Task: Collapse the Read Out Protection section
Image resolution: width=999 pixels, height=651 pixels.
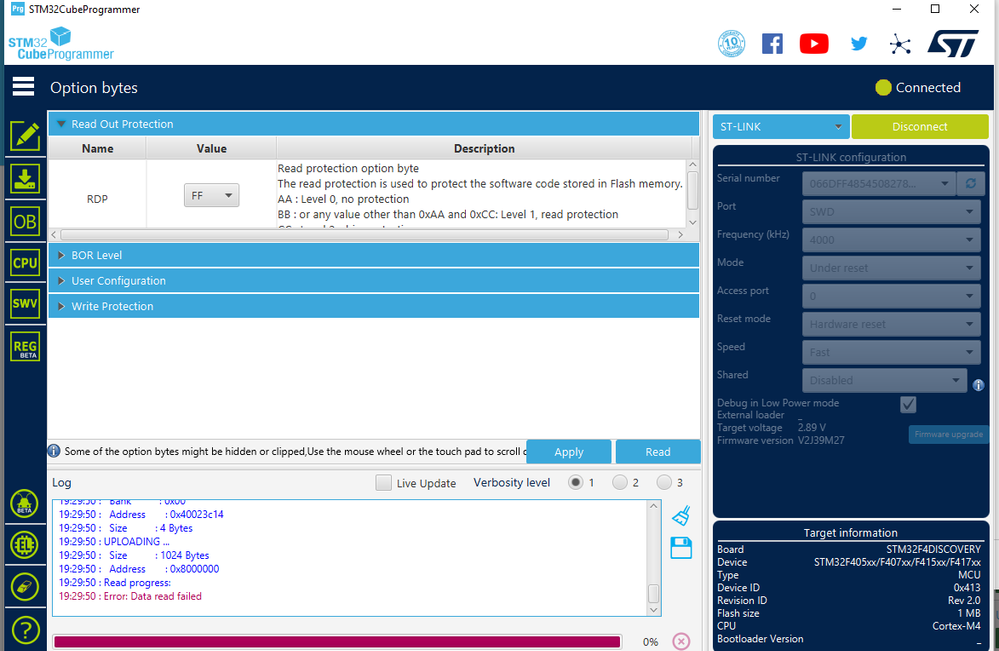Action: (x=373, y=124)
